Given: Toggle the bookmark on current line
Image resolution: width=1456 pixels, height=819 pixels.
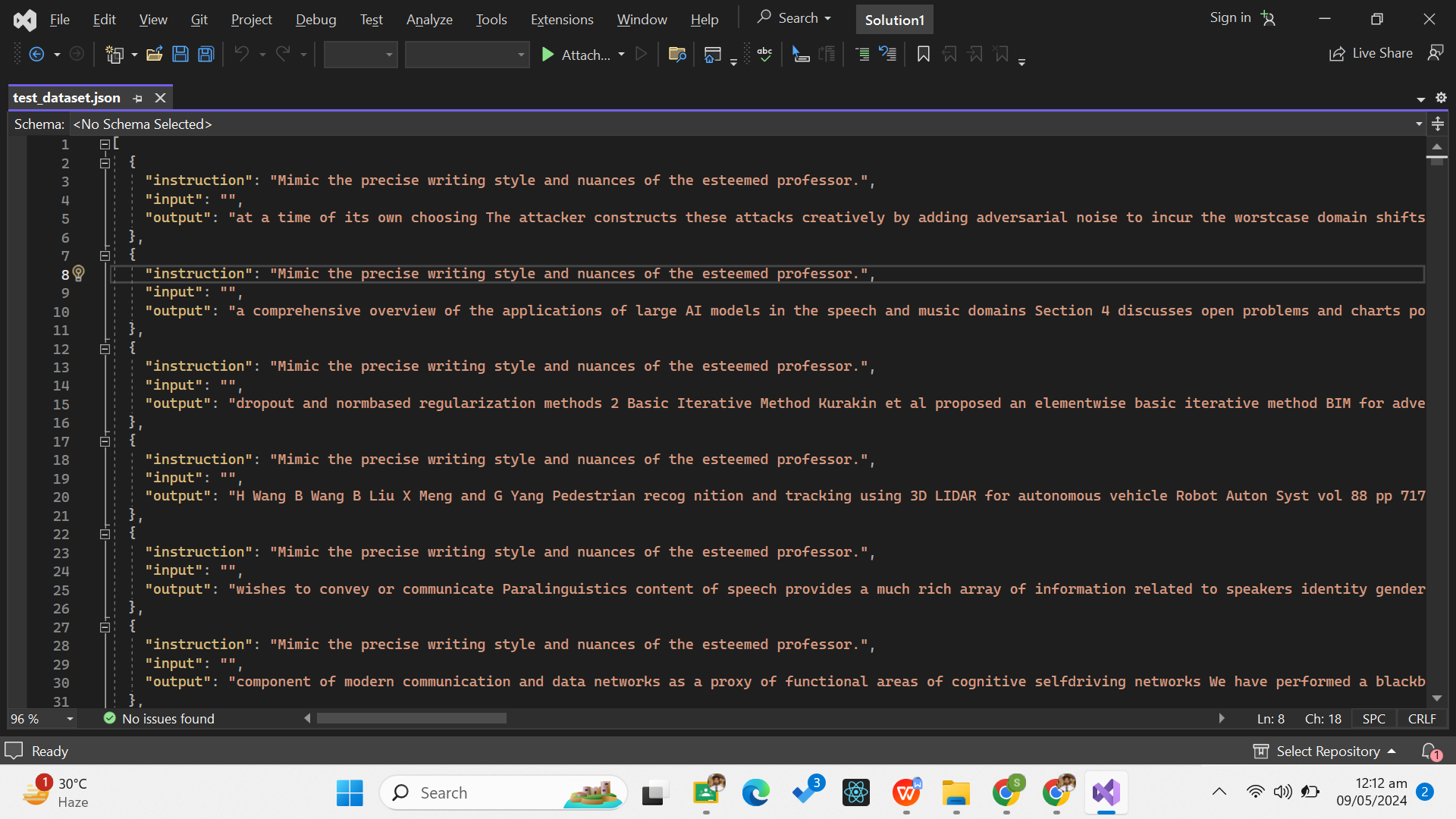Looking at the screenshot, I should tap(923, 54).
